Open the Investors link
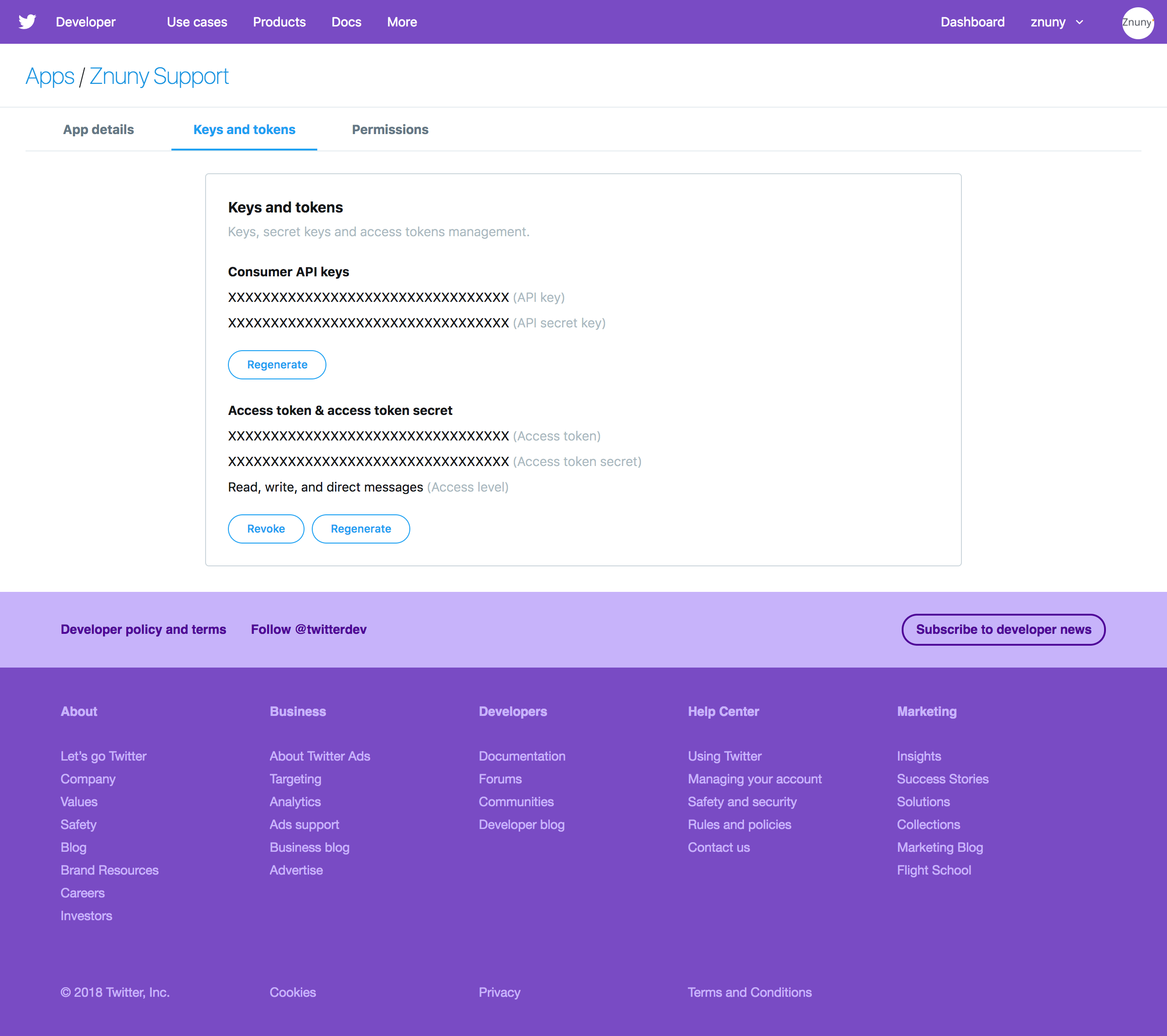Screen dimensions: 1167x1036 (86, 916)
